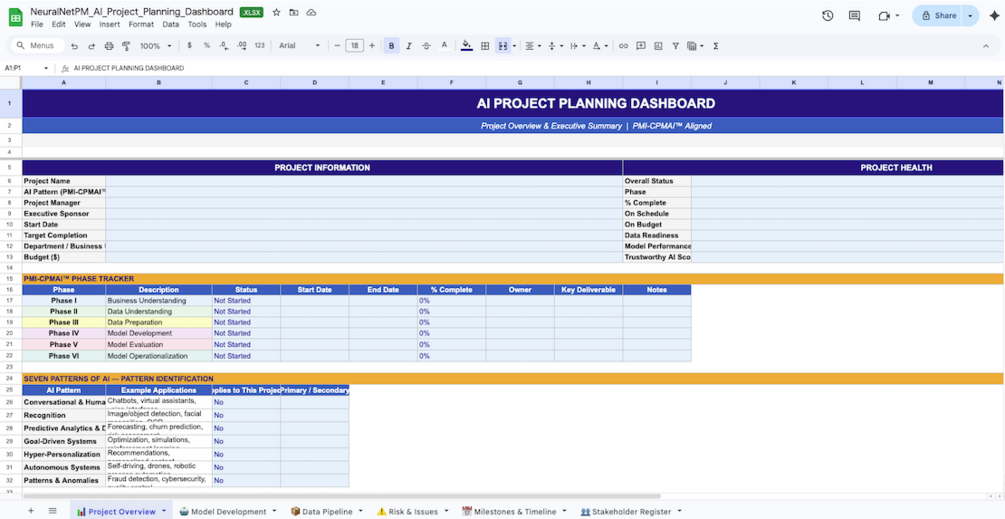The width and height of the screenshot is (1005, 519).
Task: Toggle strikethrough formatting
Action: pos(426,46)
